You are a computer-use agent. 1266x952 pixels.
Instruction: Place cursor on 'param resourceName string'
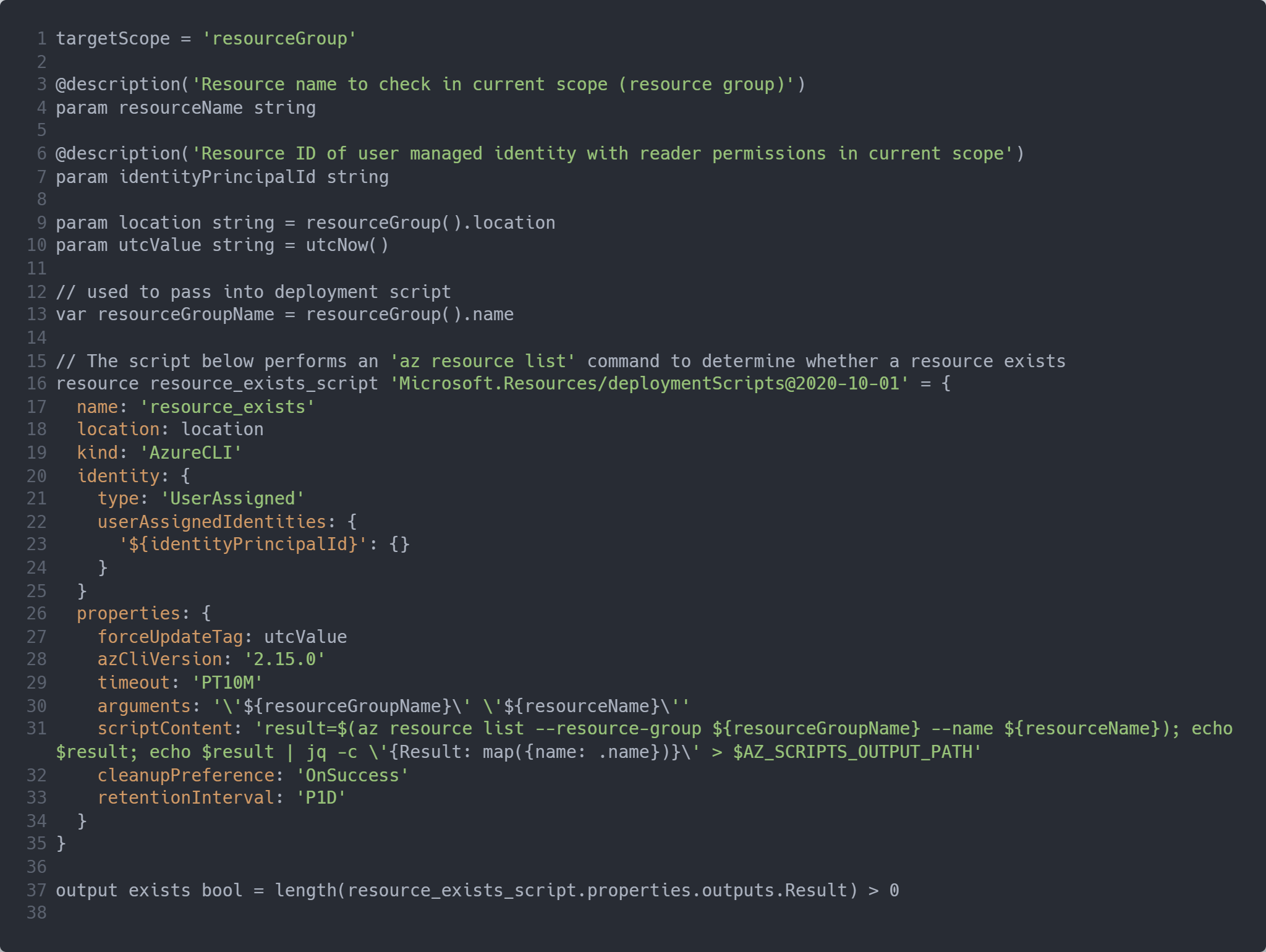pyautogui.click(x=185, y=108)
